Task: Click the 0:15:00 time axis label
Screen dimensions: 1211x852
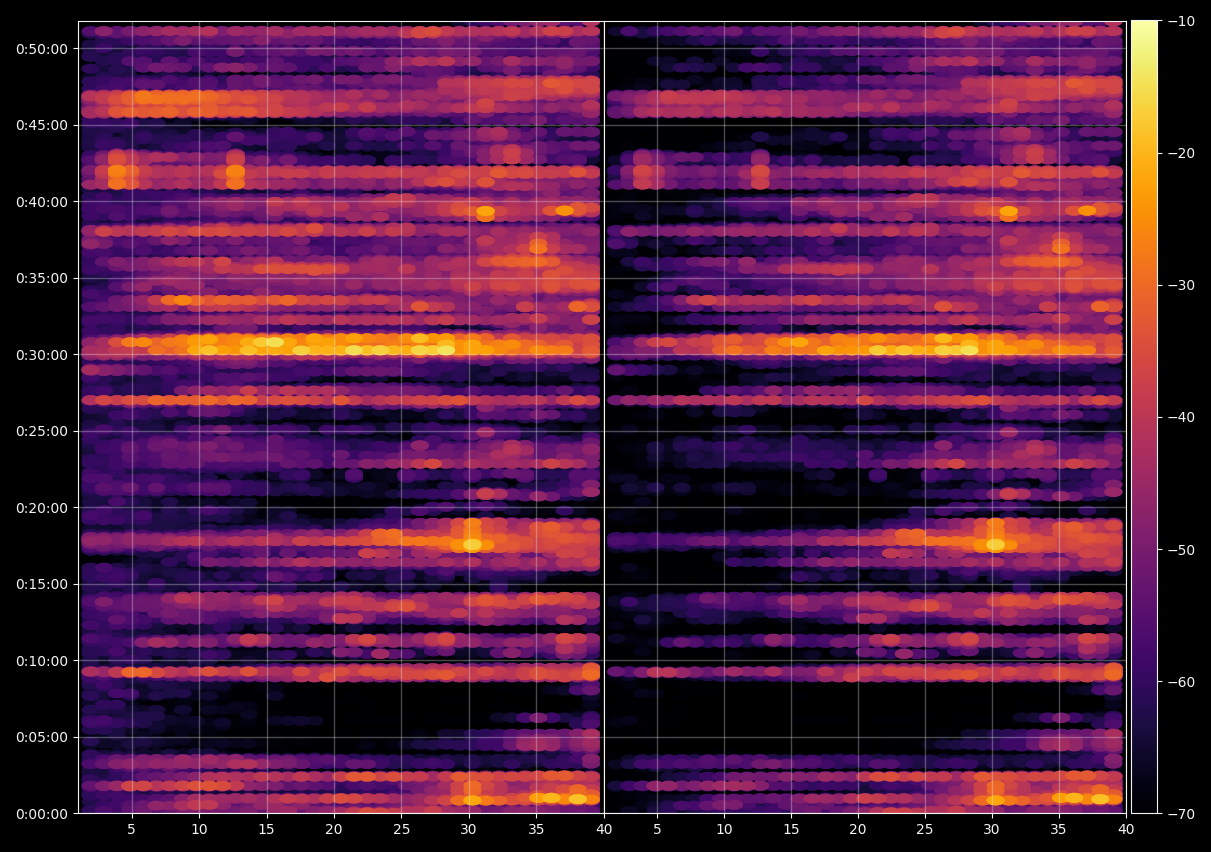Action: pos(42,584)
